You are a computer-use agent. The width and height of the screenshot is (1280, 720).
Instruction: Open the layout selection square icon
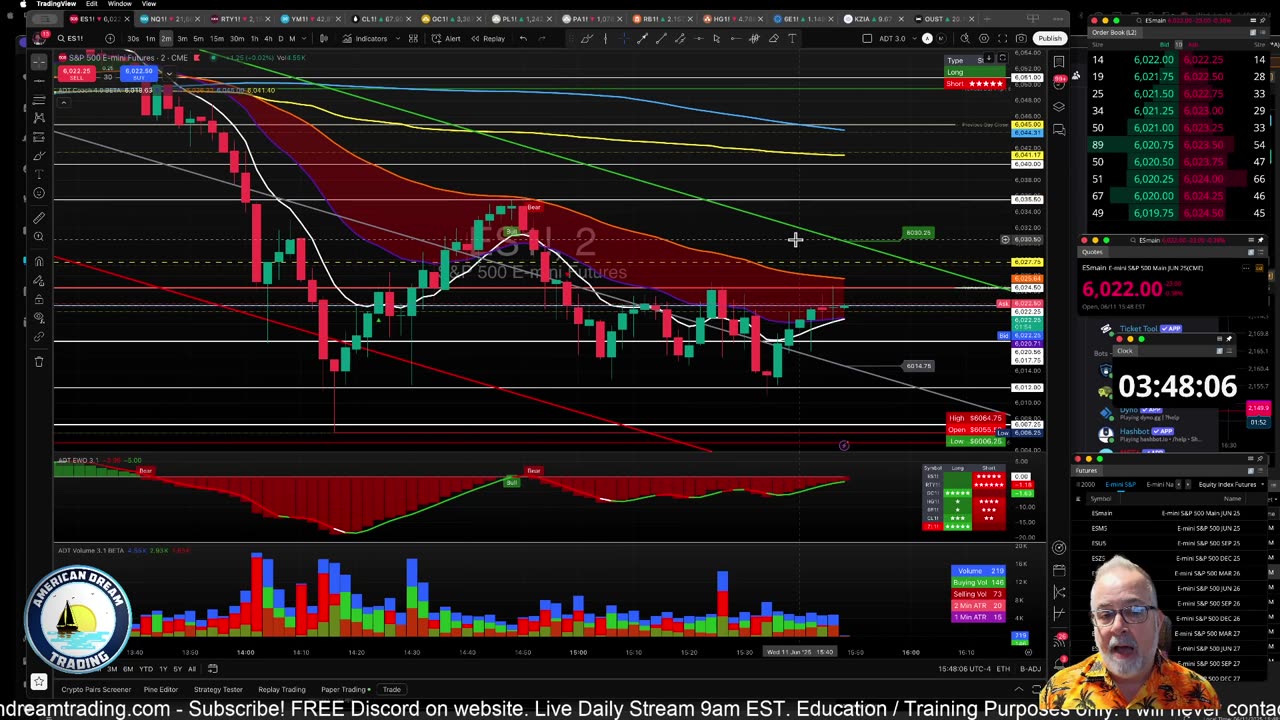pyautogui.click(x=867, y=38)
